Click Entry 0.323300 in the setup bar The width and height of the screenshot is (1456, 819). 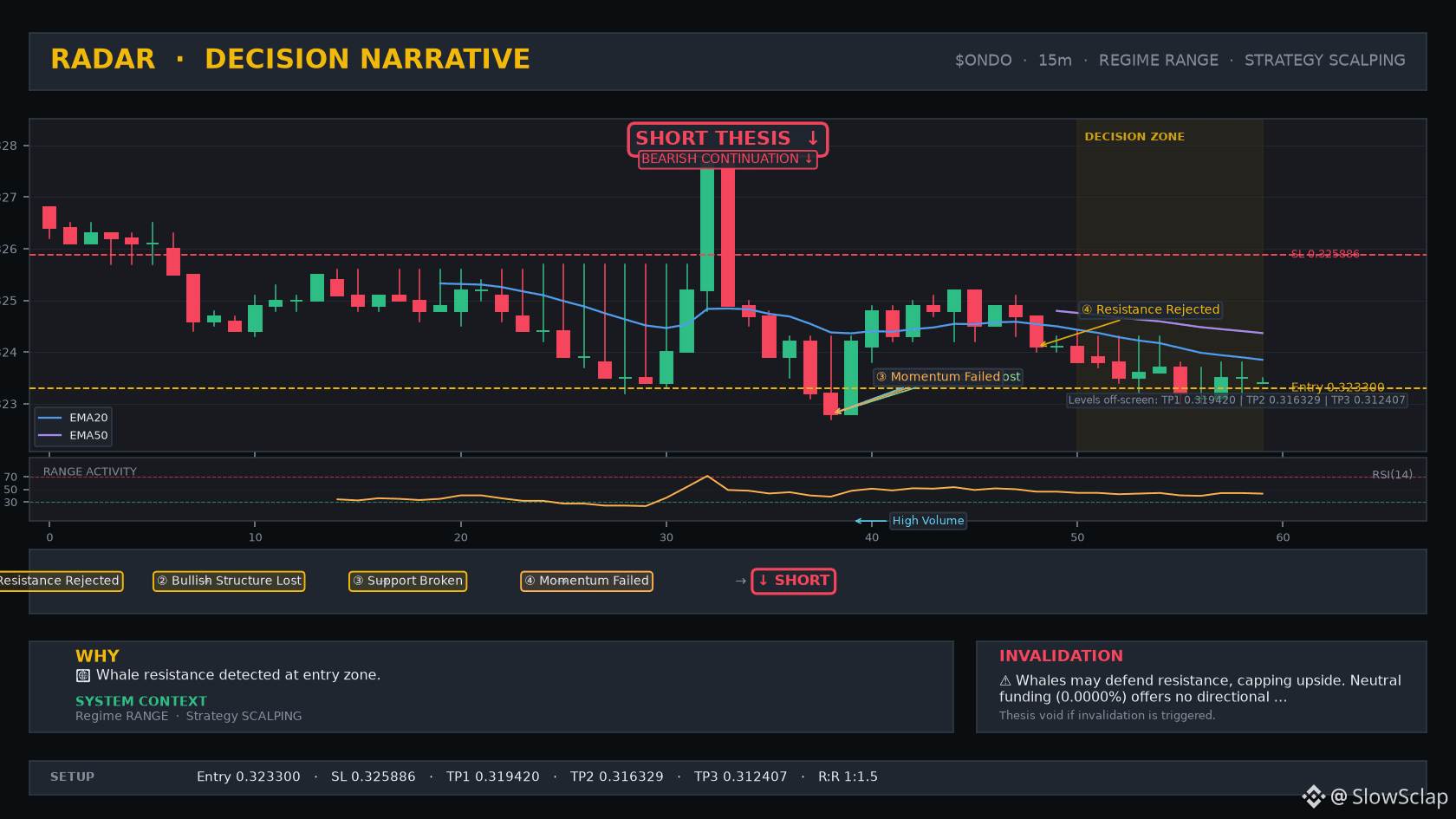(x=249, y=777)
